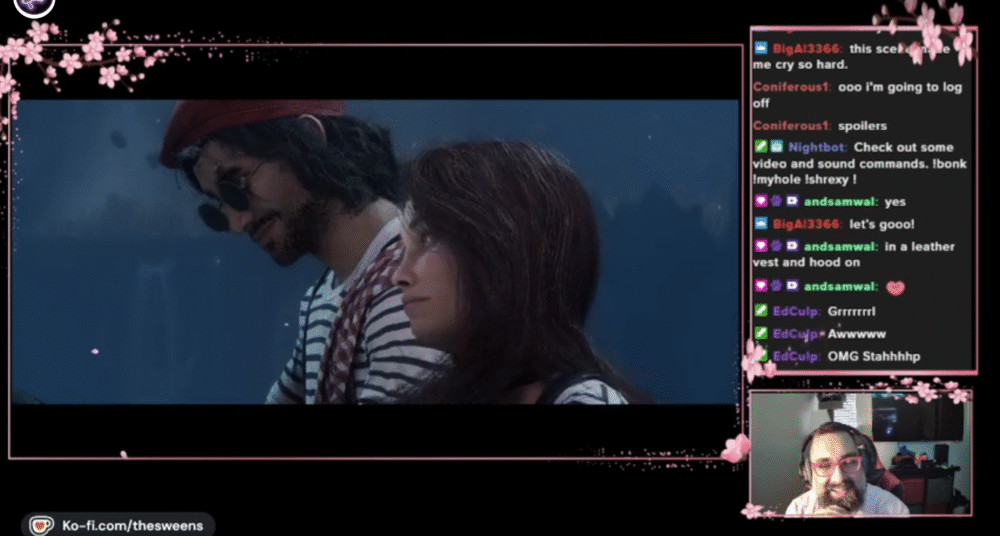Click Coniferous1's name on "ooo i'm going" message
1000x536 pixels.
pos(791,87)
